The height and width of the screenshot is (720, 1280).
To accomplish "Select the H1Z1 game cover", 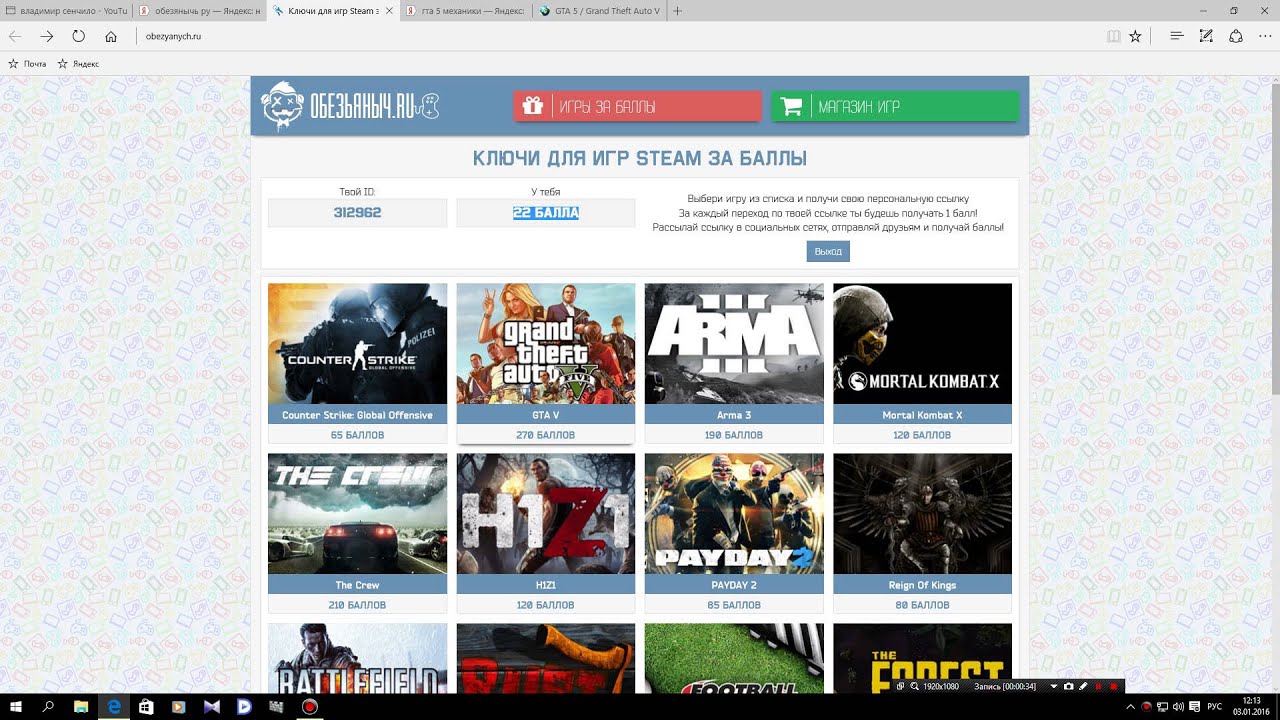I will (546, 514).
